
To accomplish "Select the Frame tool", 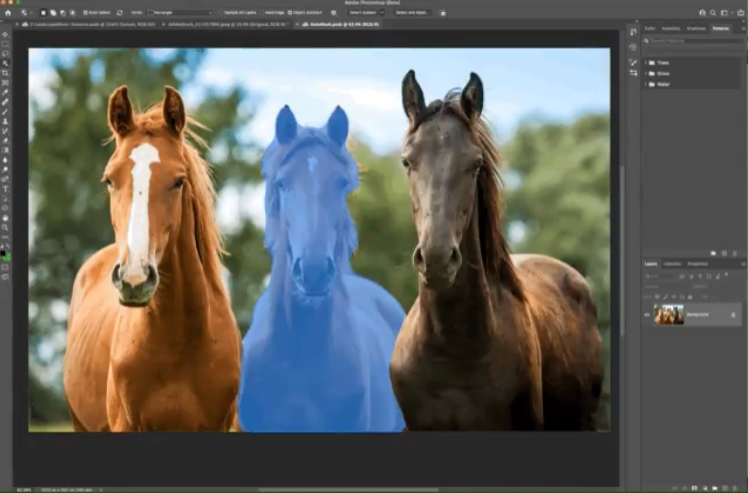I will point(5,83).
